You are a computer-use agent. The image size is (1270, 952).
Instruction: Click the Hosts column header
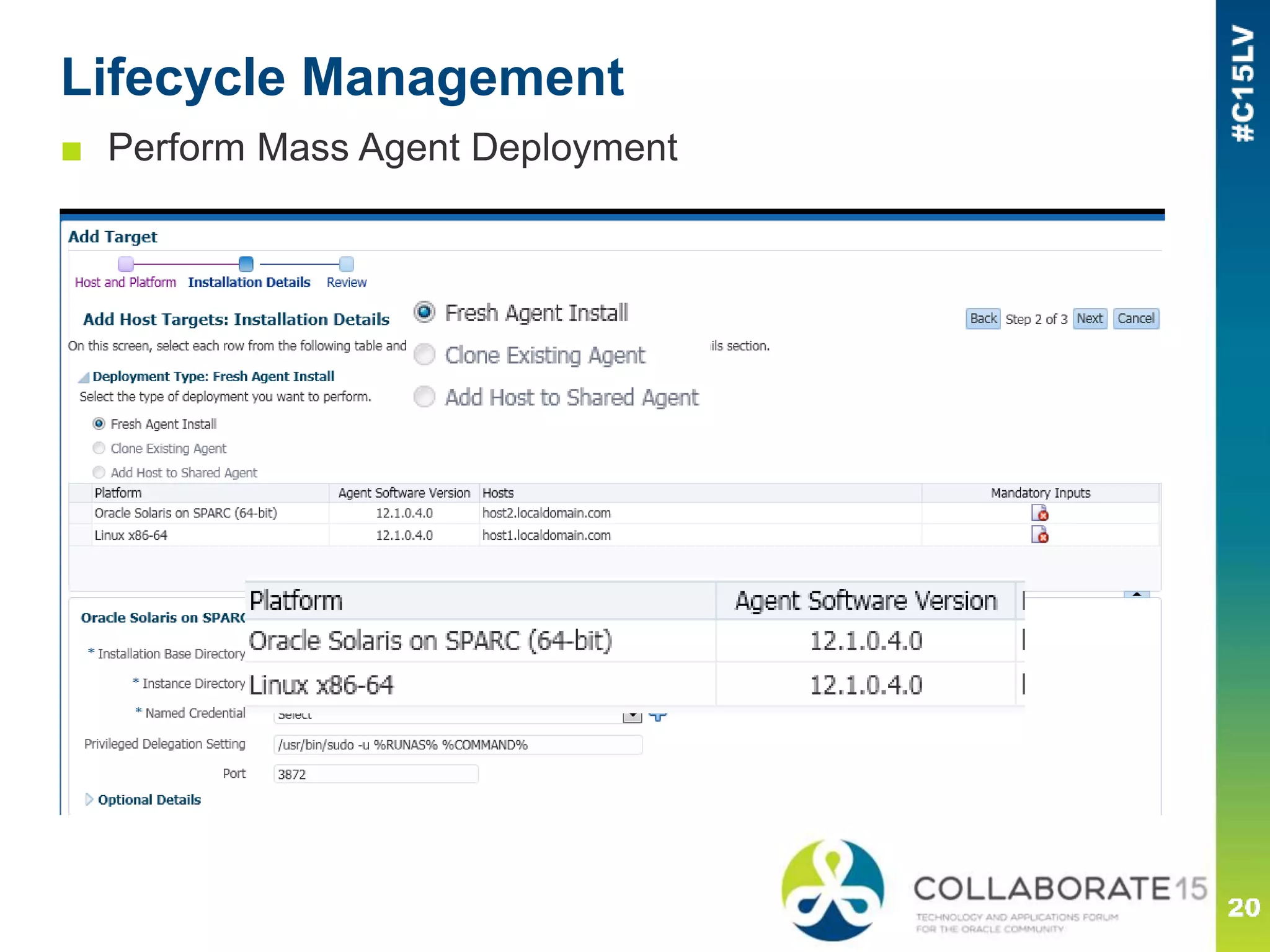pyautogui.click(x=701, y=493)
